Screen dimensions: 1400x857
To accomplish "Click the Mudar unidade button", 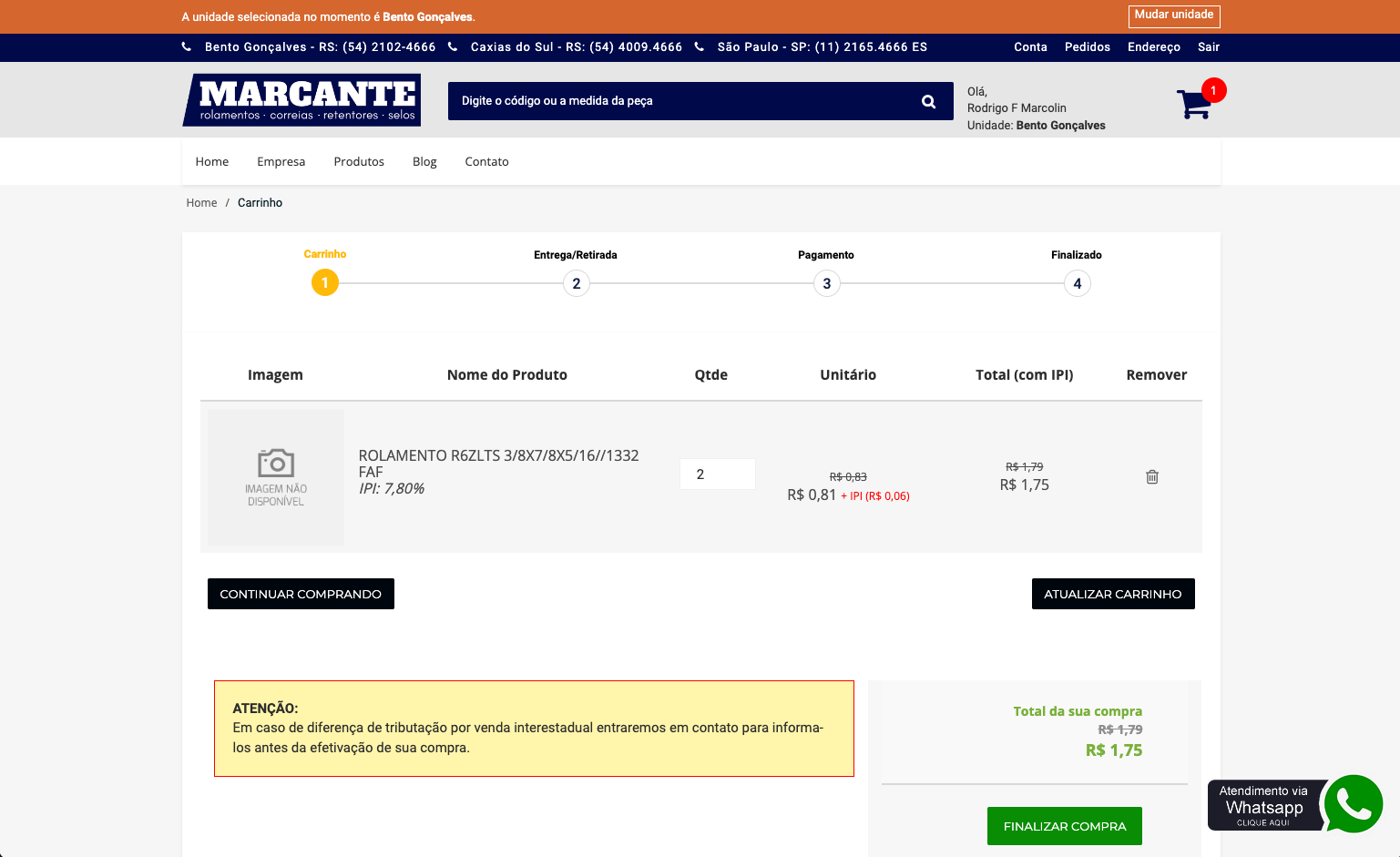I will [x=1173, y=15].
